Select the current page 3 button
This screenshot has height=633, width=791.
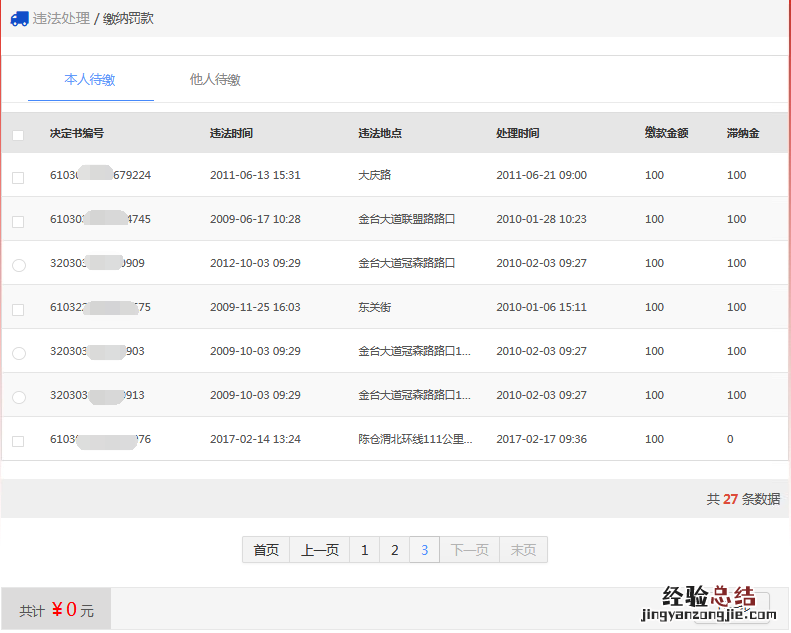(x=425, y=550)
